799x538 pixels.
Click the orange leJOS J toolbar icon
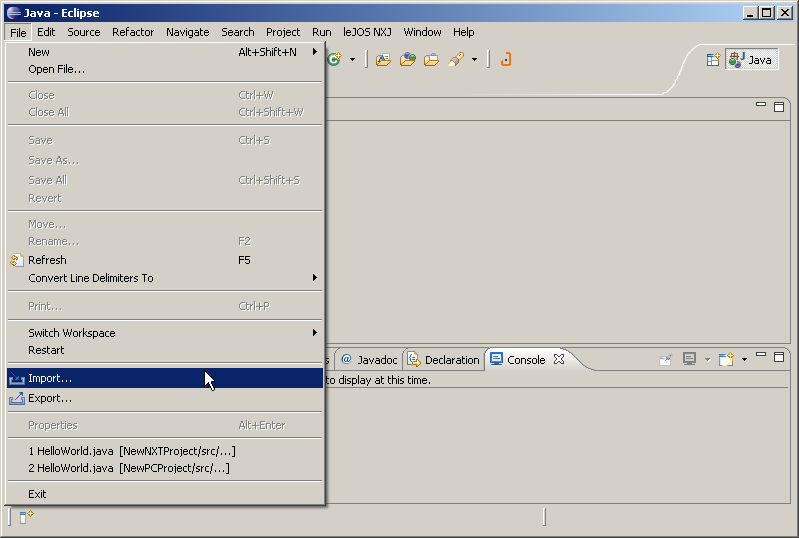(505, 60)
